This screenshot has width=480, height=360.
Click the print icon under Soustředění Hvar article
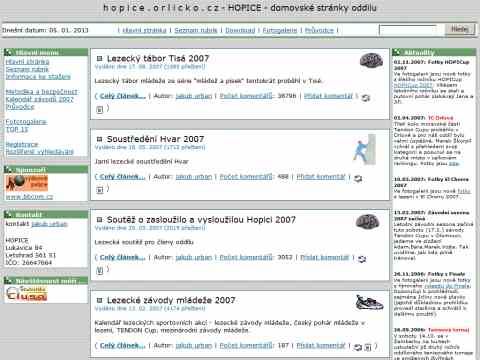tap(100, 190)
